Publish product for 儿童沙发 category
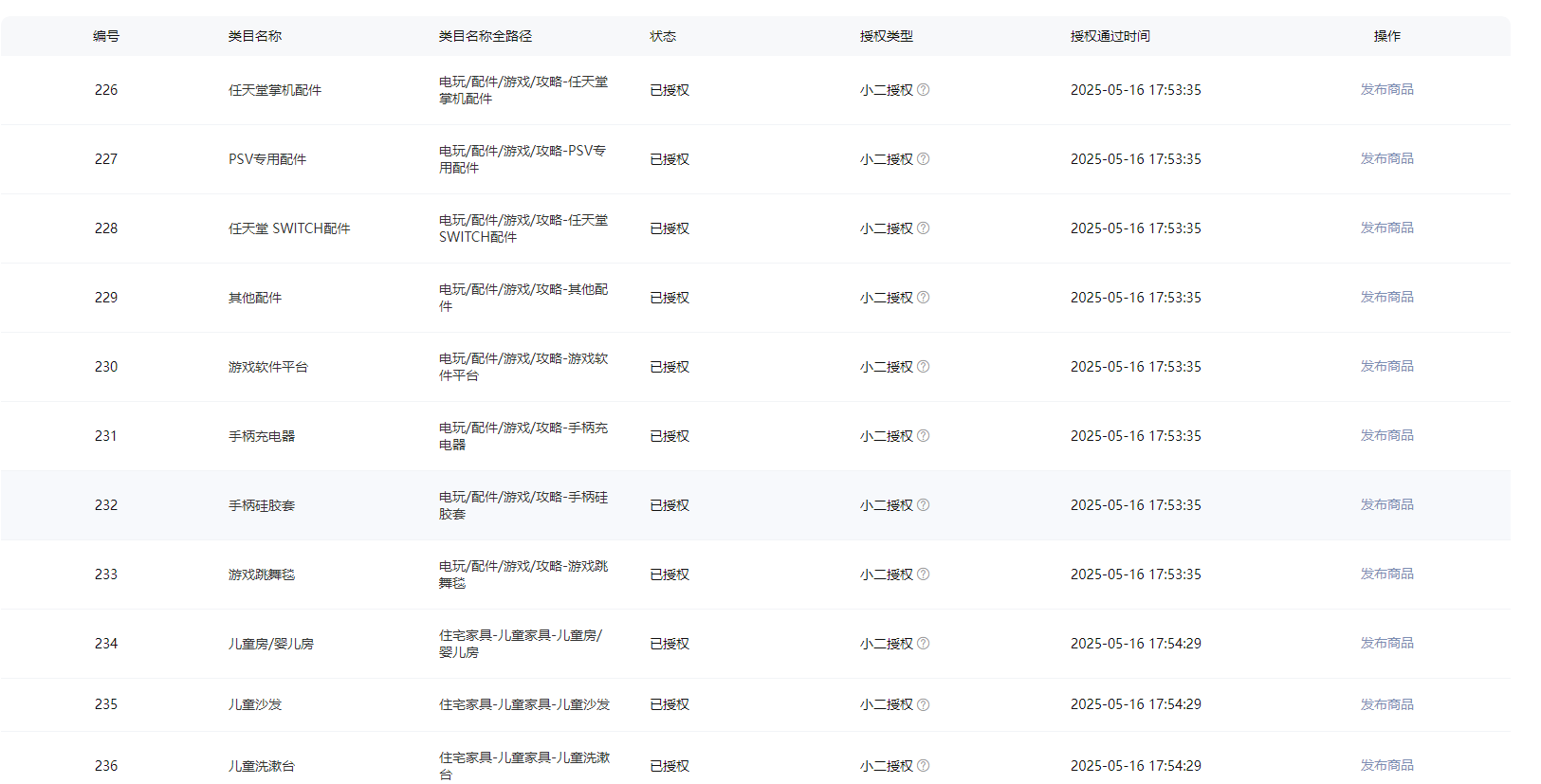The height and width of the screenshot is (784, 1541). coord(1386,704)
